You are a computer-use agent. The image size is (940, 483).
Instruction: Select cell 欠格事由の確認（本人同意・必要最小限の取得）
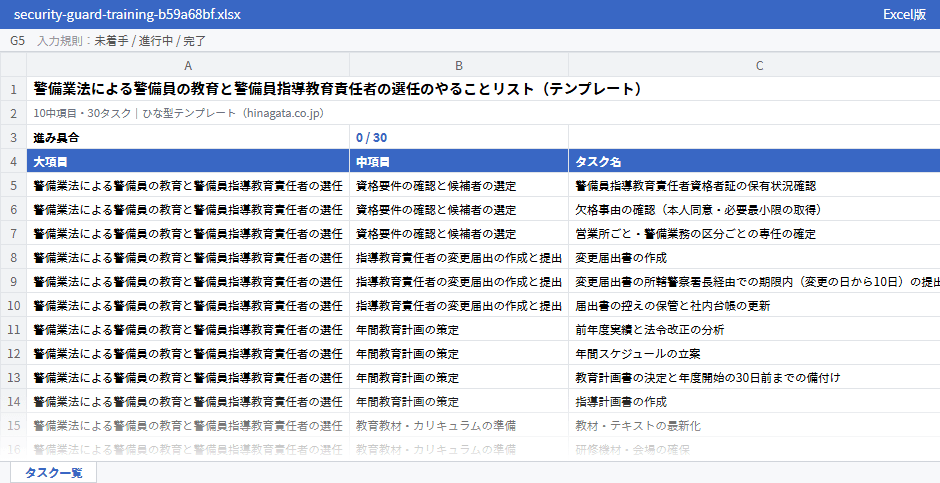pyautogui.click(x=754, y=209)
